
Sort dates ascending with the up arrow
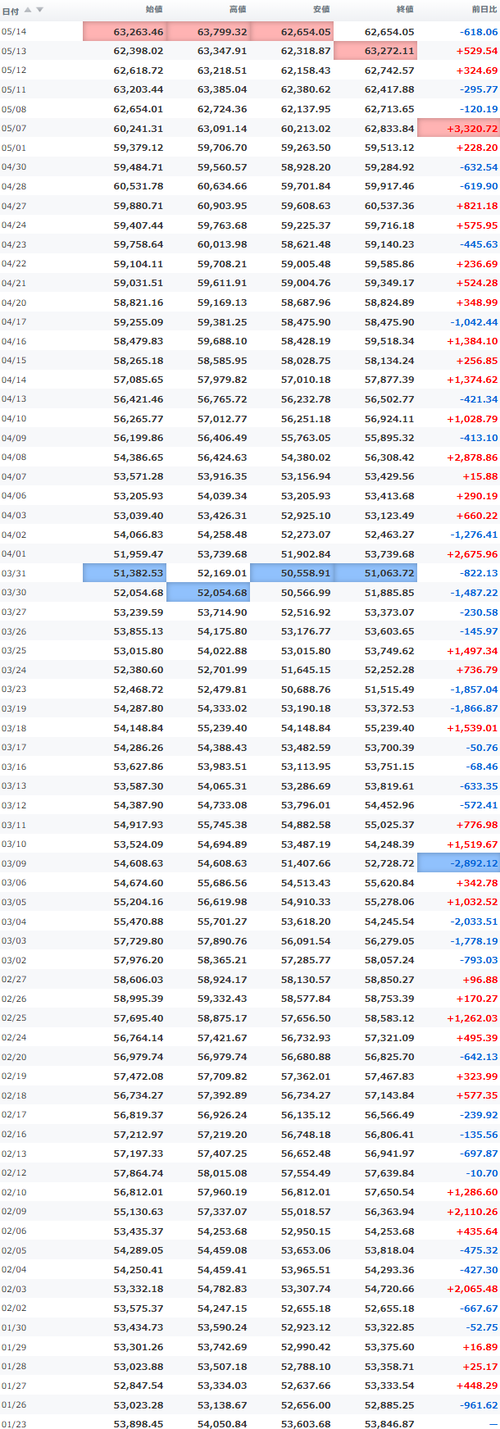(x=28, y=10)
